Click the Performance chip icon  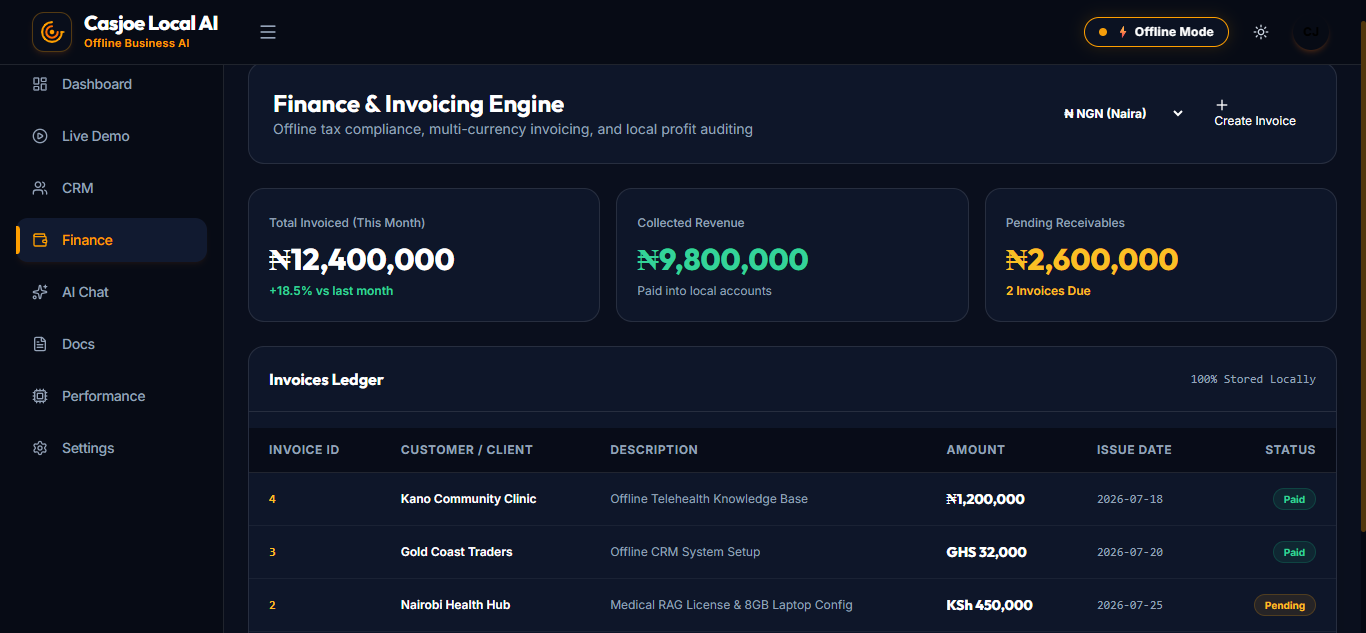pos(40,396)
